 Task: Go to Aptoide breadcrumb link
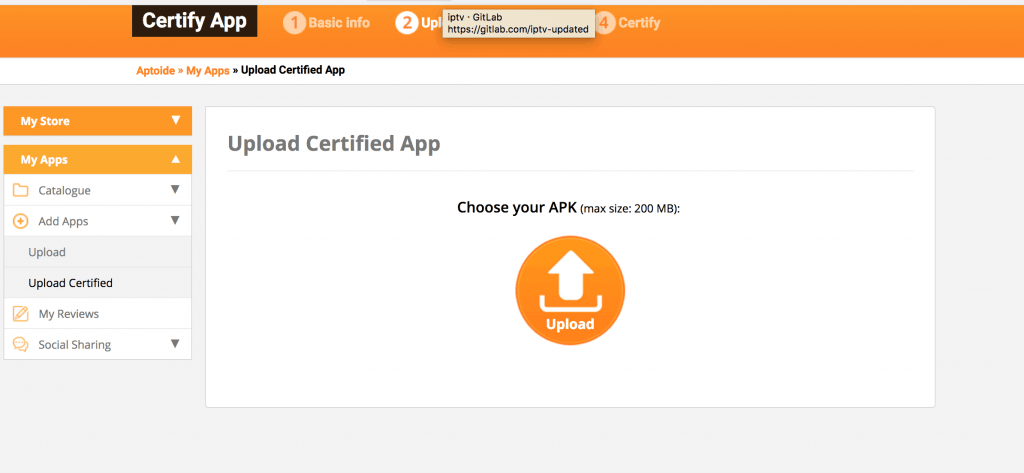pyautogui.click(x=155, y=71)
